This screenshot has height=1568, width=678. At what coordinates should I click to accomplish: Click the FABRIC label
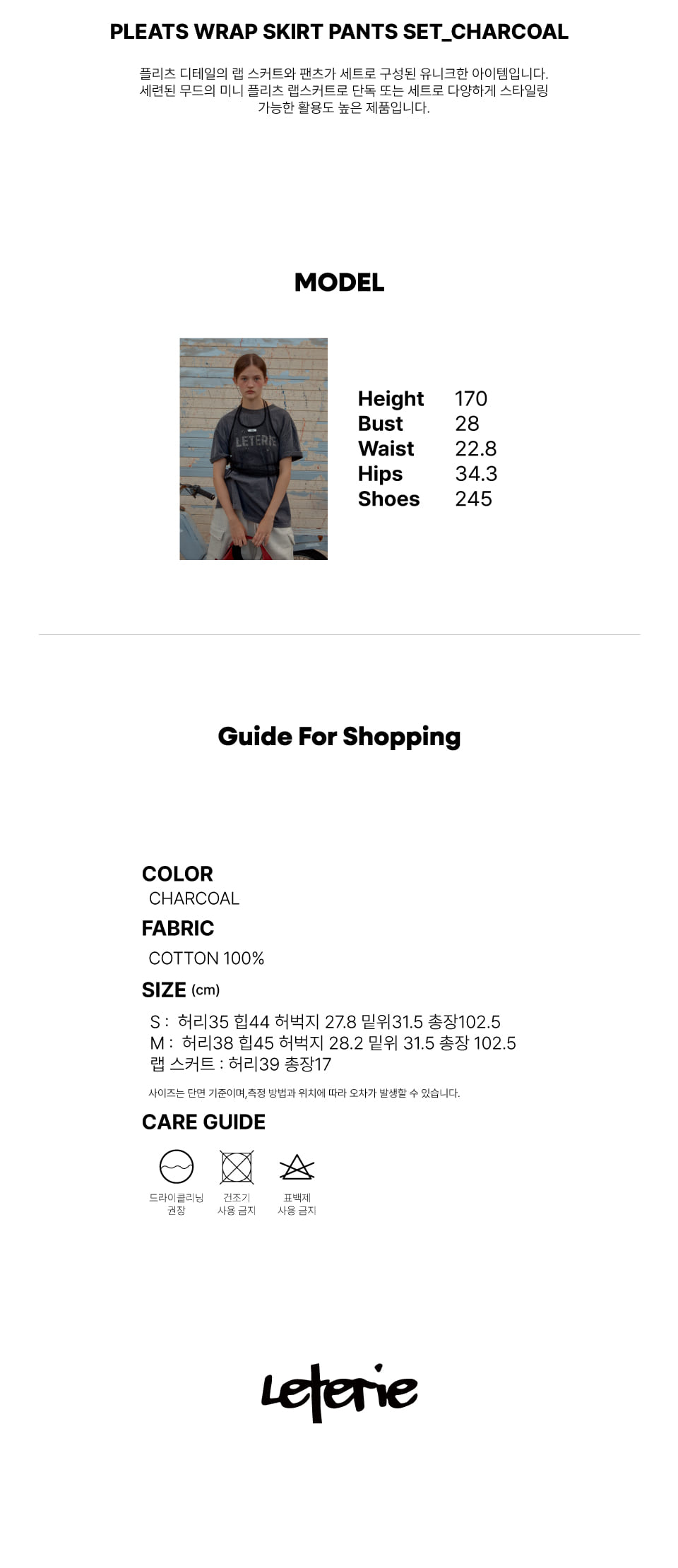point(178,928)
